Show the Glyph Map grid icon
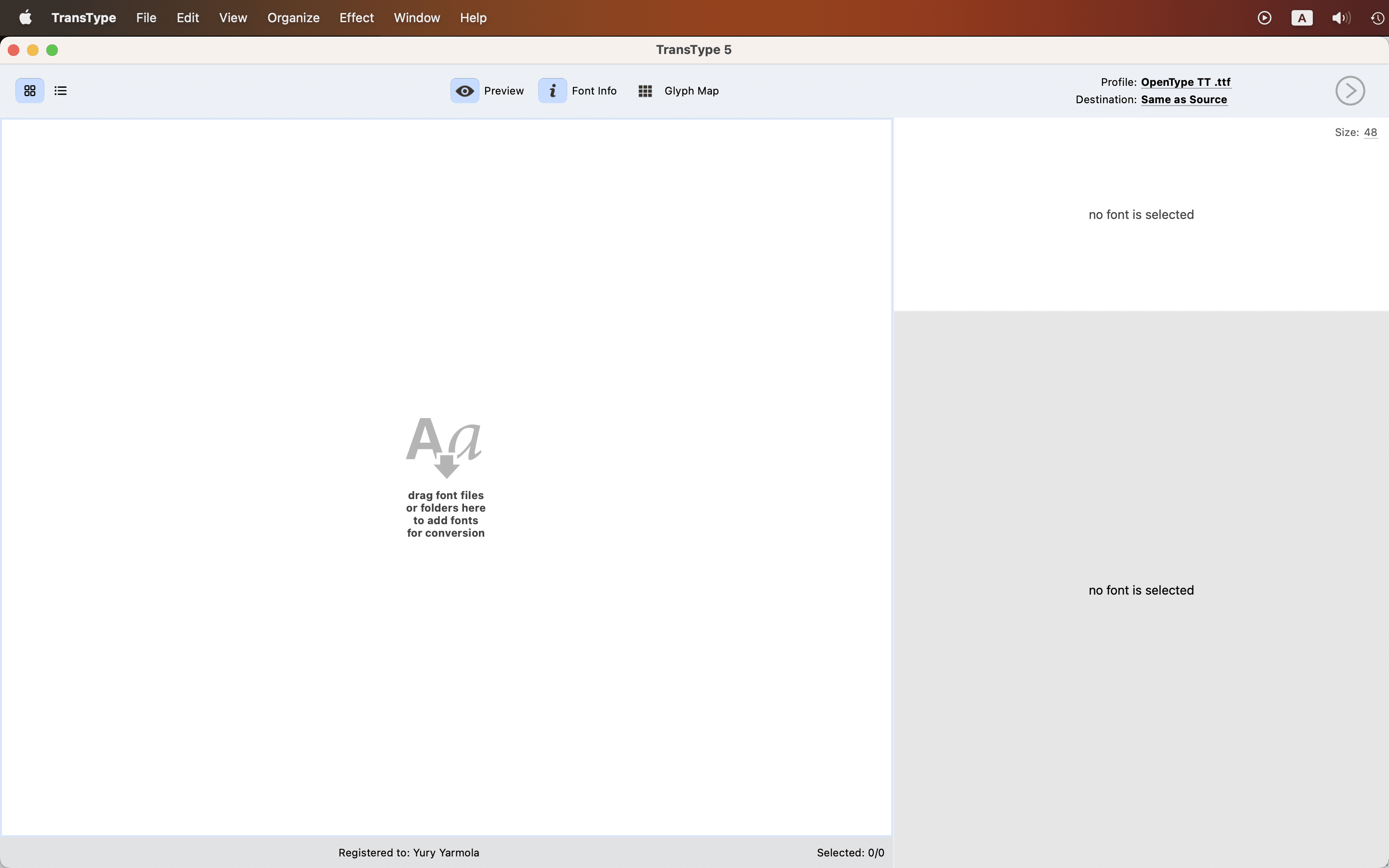This screenshot has height=868, width=1389. (x=645, y=91)
